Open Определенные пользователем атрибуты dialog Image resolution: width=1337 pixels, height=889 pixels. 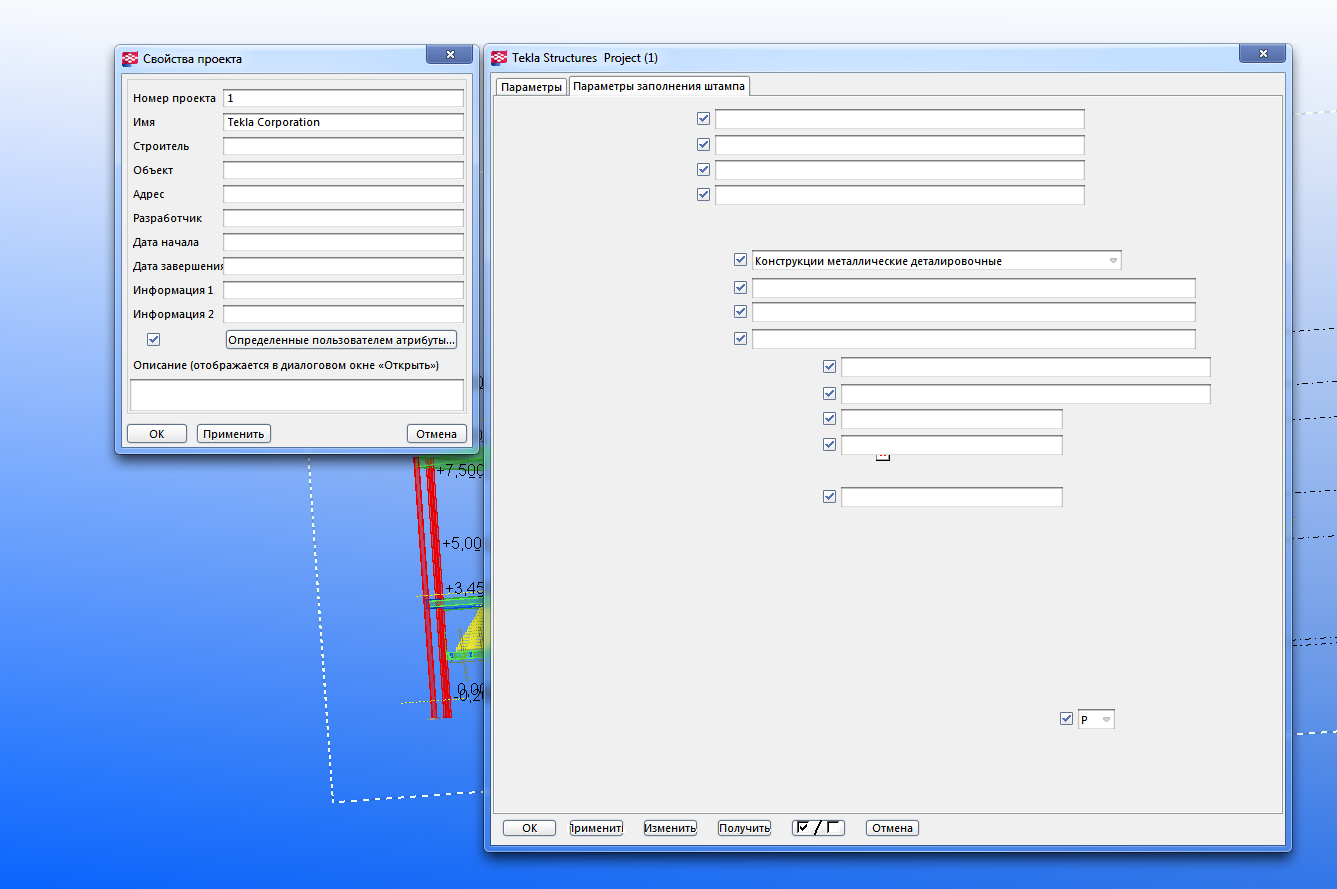coord(341,340)
